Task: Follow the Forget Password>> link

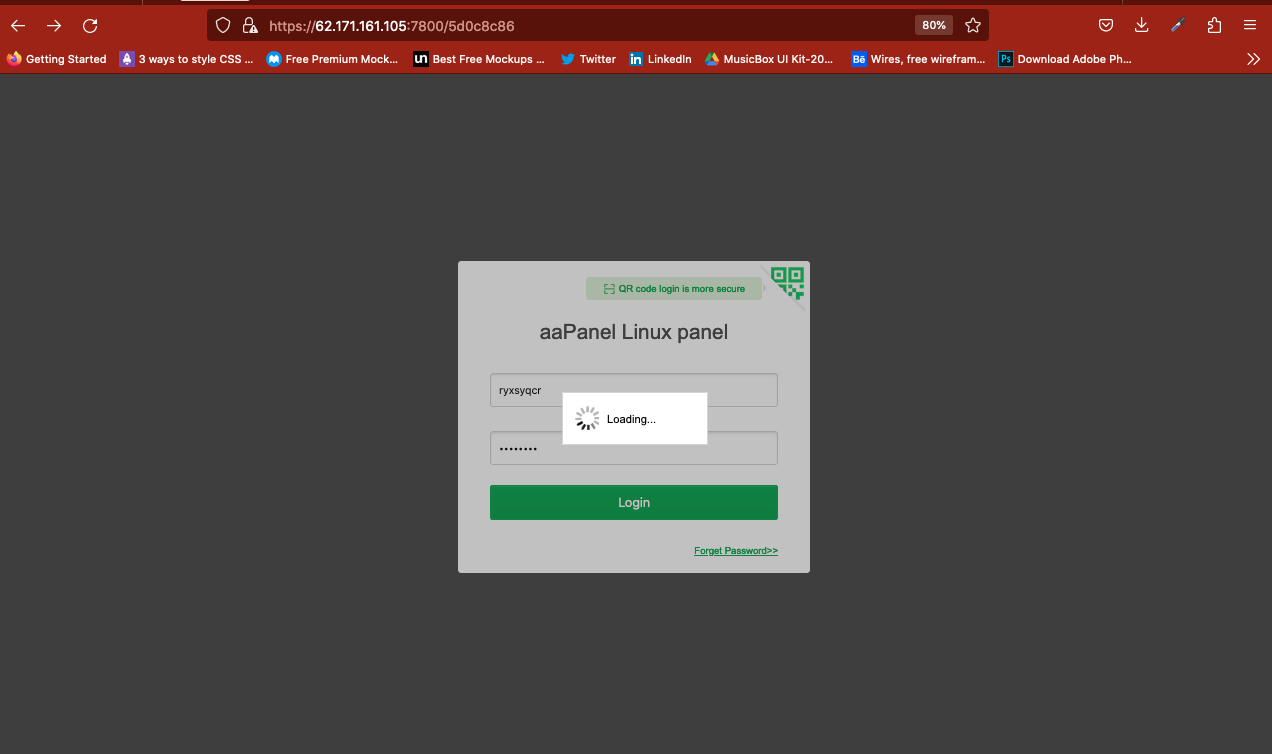Action: click(x=736, y=551)
